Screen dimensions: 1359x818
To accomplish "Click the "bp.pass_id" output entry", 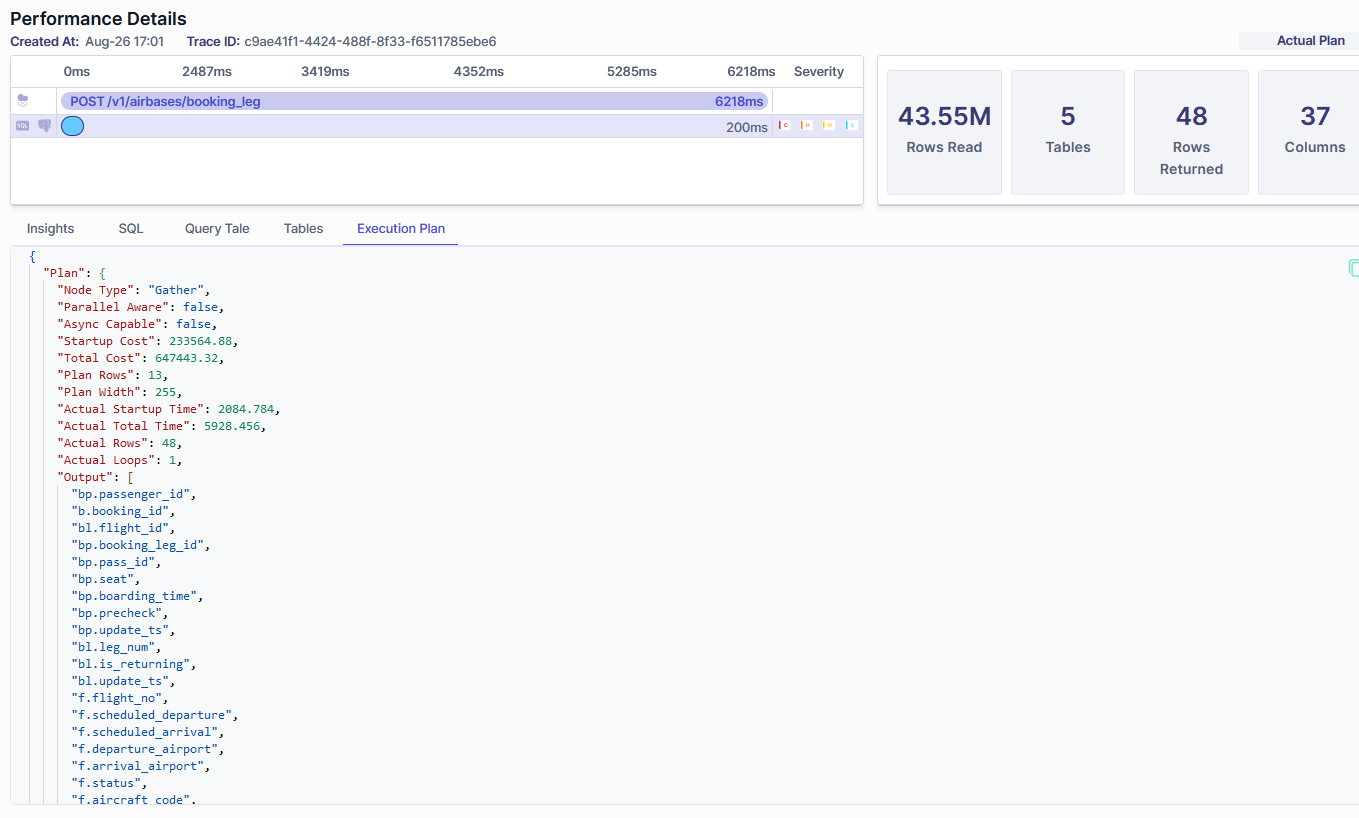I will coord(116,562).
